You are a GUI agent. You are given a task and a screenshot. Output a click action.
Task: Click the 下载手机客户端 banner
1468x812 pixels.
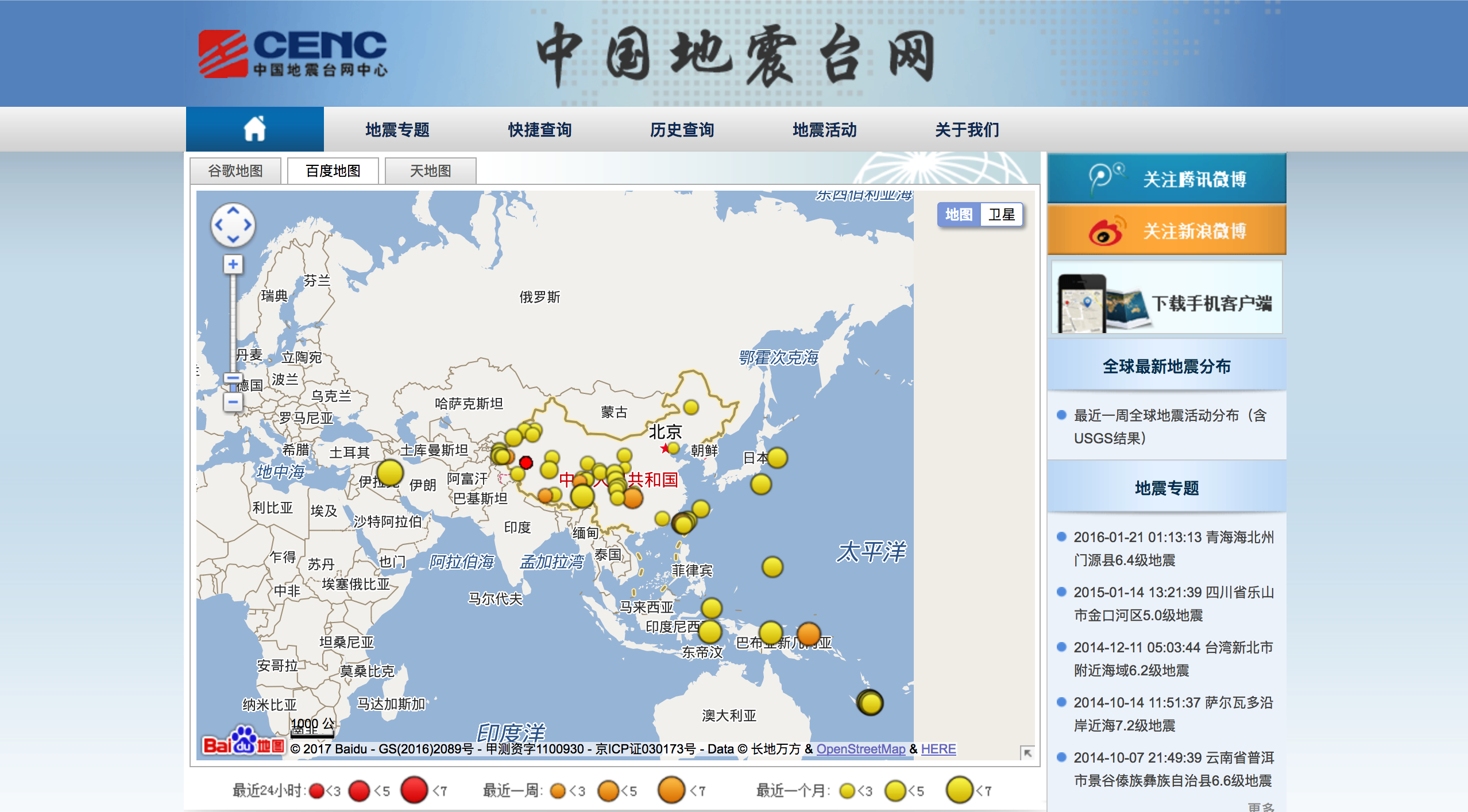click(1166, 298)
